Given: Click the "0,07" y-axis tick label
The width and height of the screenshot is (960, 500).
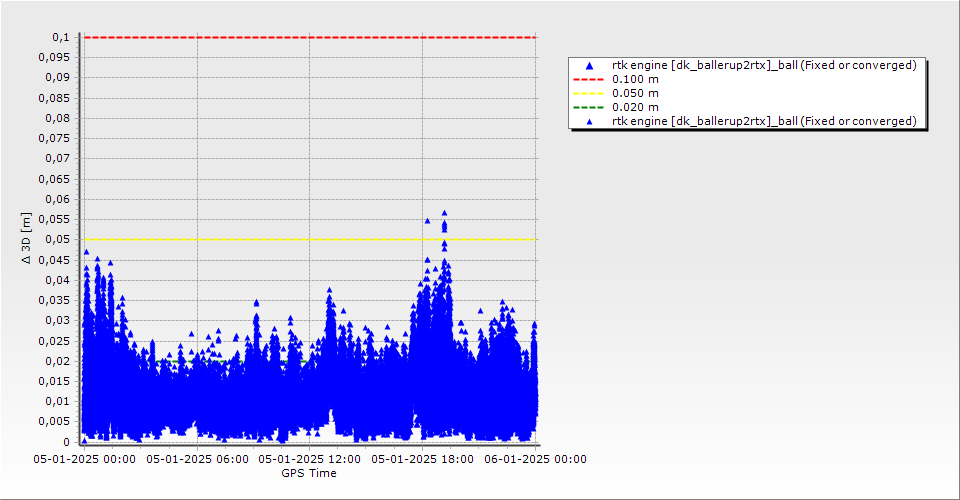Looking at the screenshot, I should tap(58, 159).
